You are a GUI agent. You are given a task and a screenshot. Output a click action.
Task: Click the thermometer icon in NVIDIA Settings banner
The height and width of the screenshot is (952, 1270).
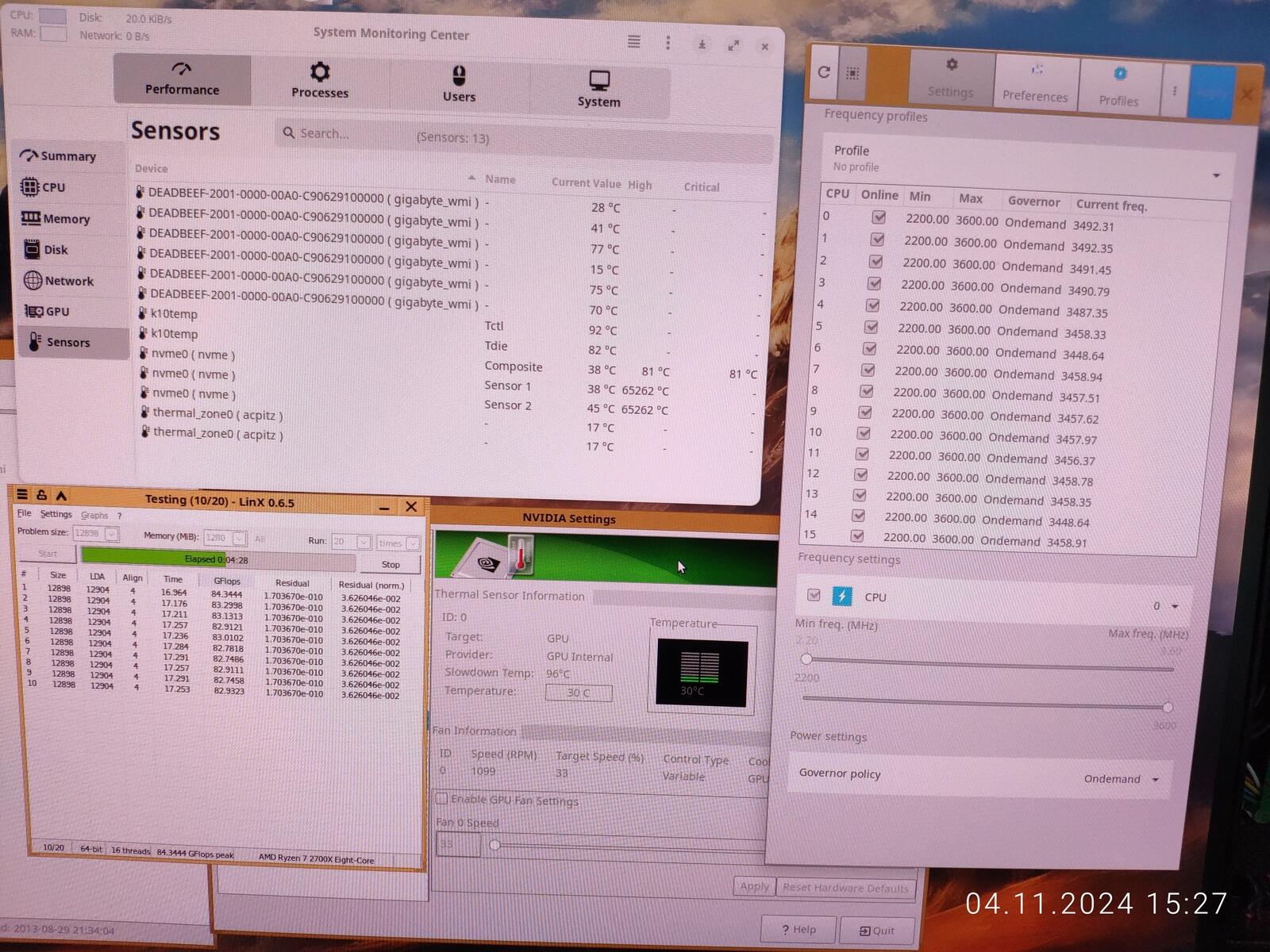[x=520, y=553]
